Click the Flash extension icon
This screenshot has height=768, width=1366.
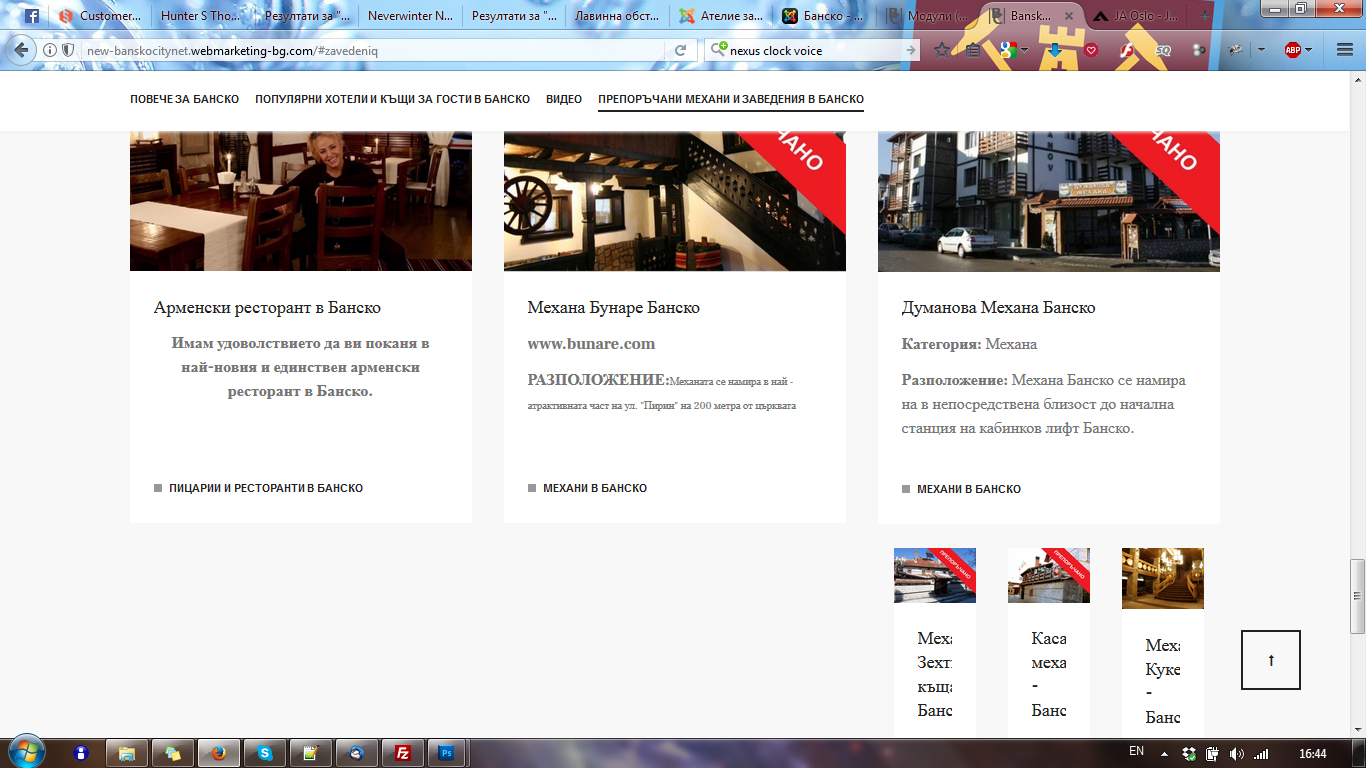pos(1127,50)
